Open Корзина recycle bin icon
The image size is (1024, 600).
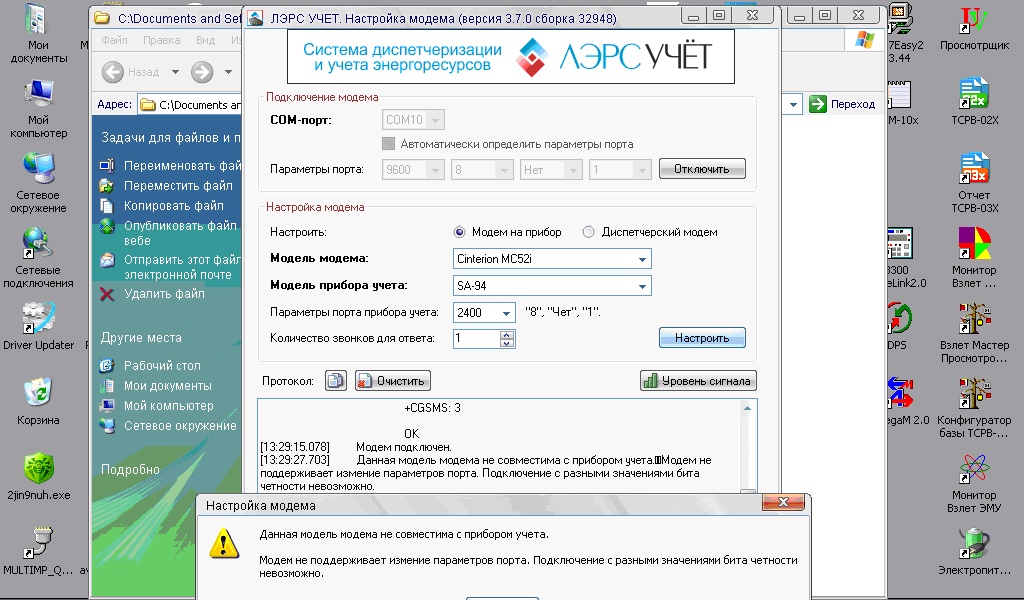click(38, 401)
